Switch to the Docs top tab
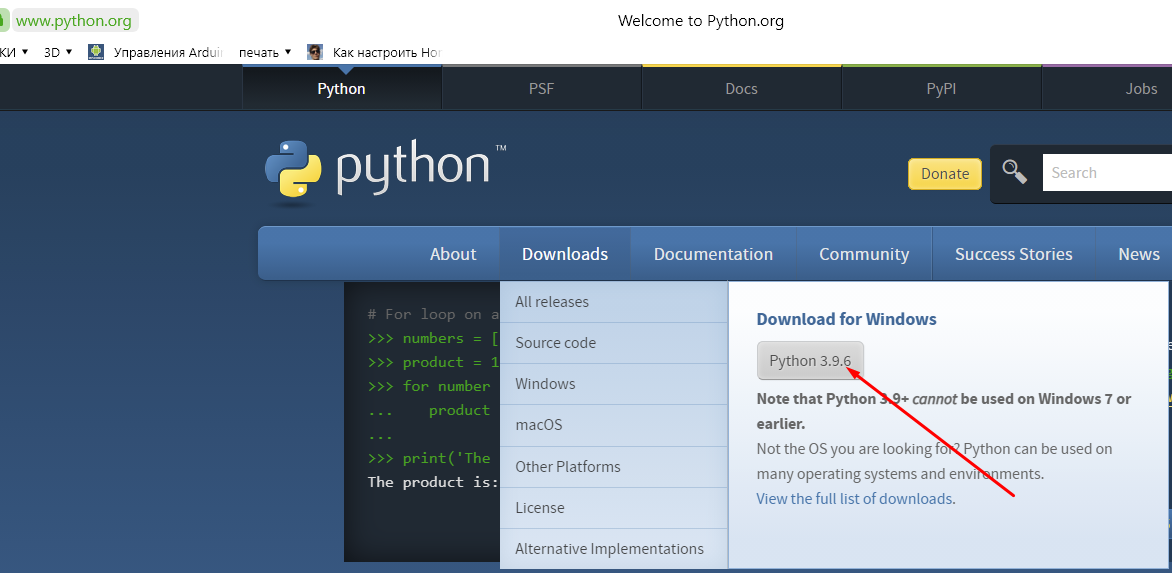Viewport: 1172px width, 573px height. (741, 88)
